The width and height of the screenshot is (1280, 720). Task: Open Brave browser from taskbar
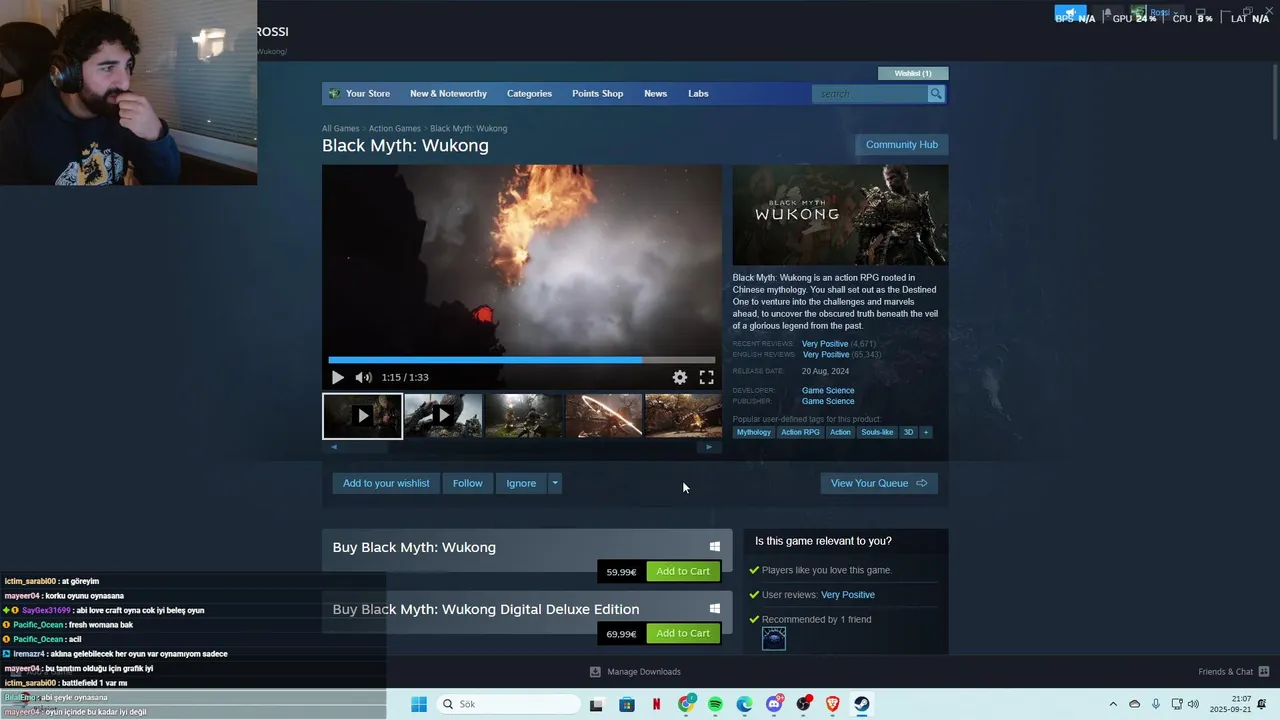click(833, 704)
